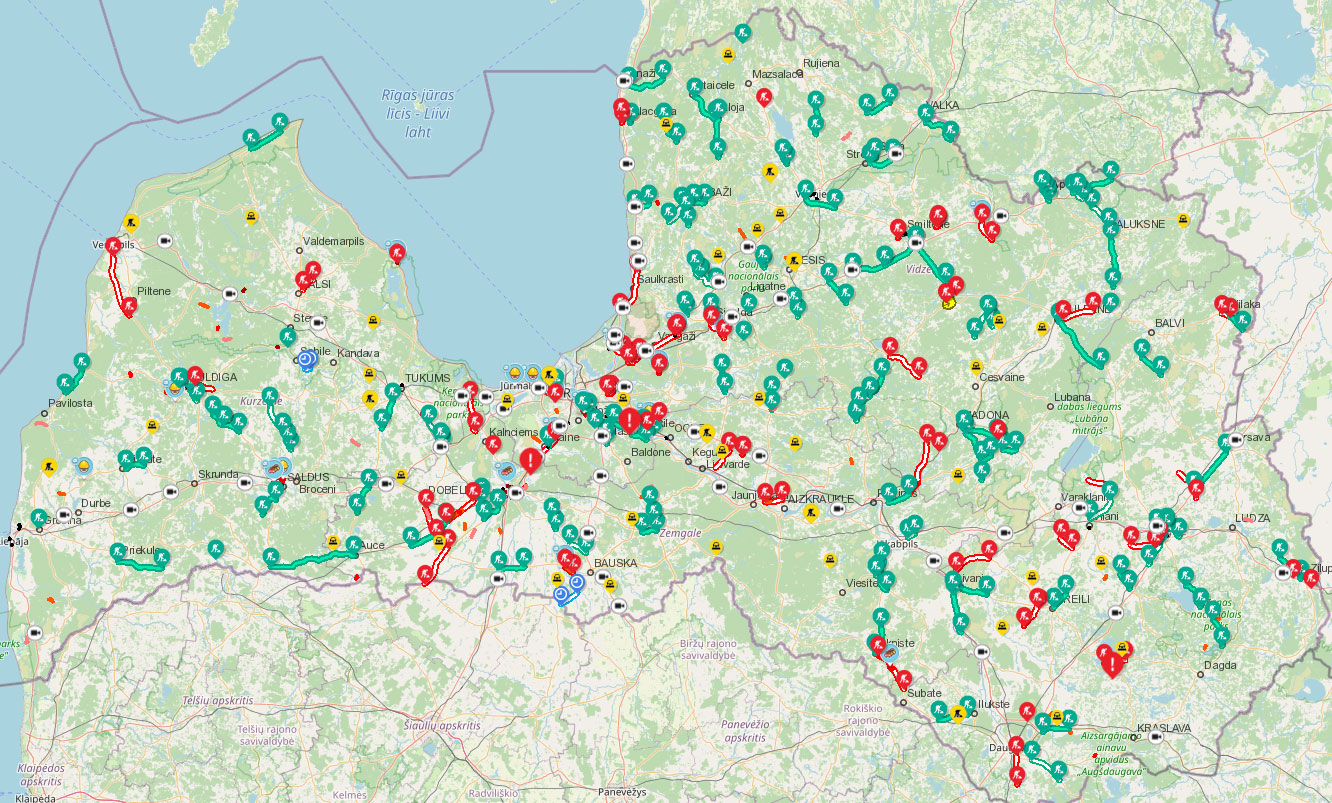
Task: Click the red warning marker near Daugavpils
Action: click(1113, 665)
